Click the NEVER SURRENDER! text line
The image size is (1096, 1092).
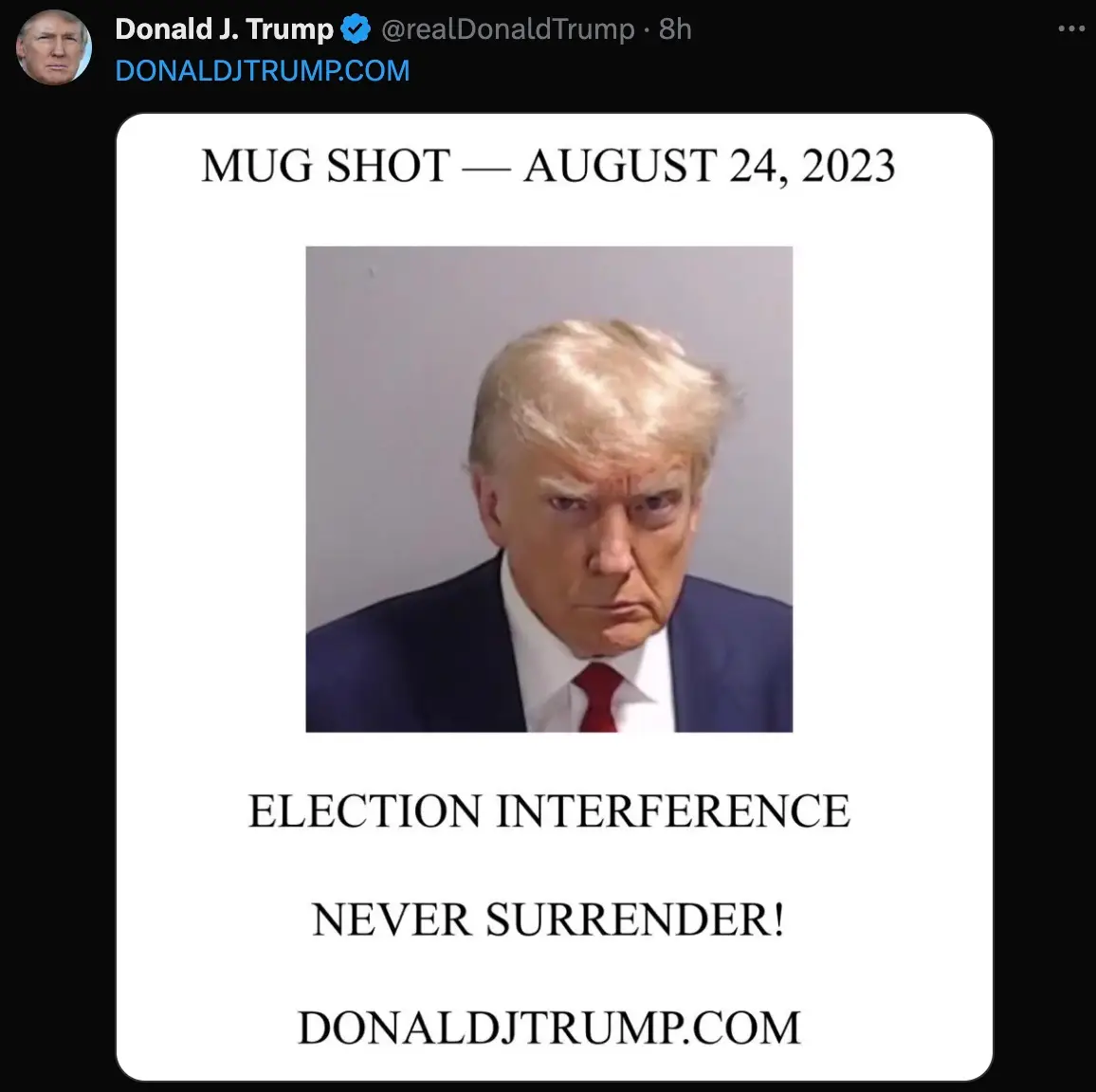click(x=549, y=919)
